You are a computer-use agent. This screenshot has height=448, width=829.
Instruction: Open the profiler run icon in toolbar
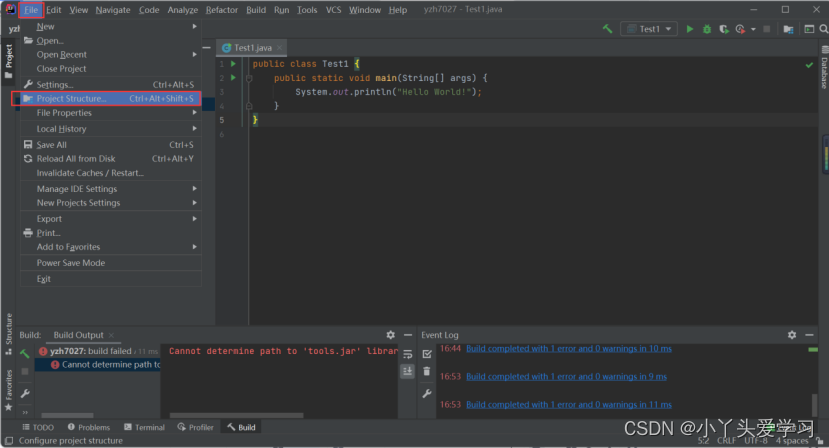pyautogui.click(x=740, y=29)
